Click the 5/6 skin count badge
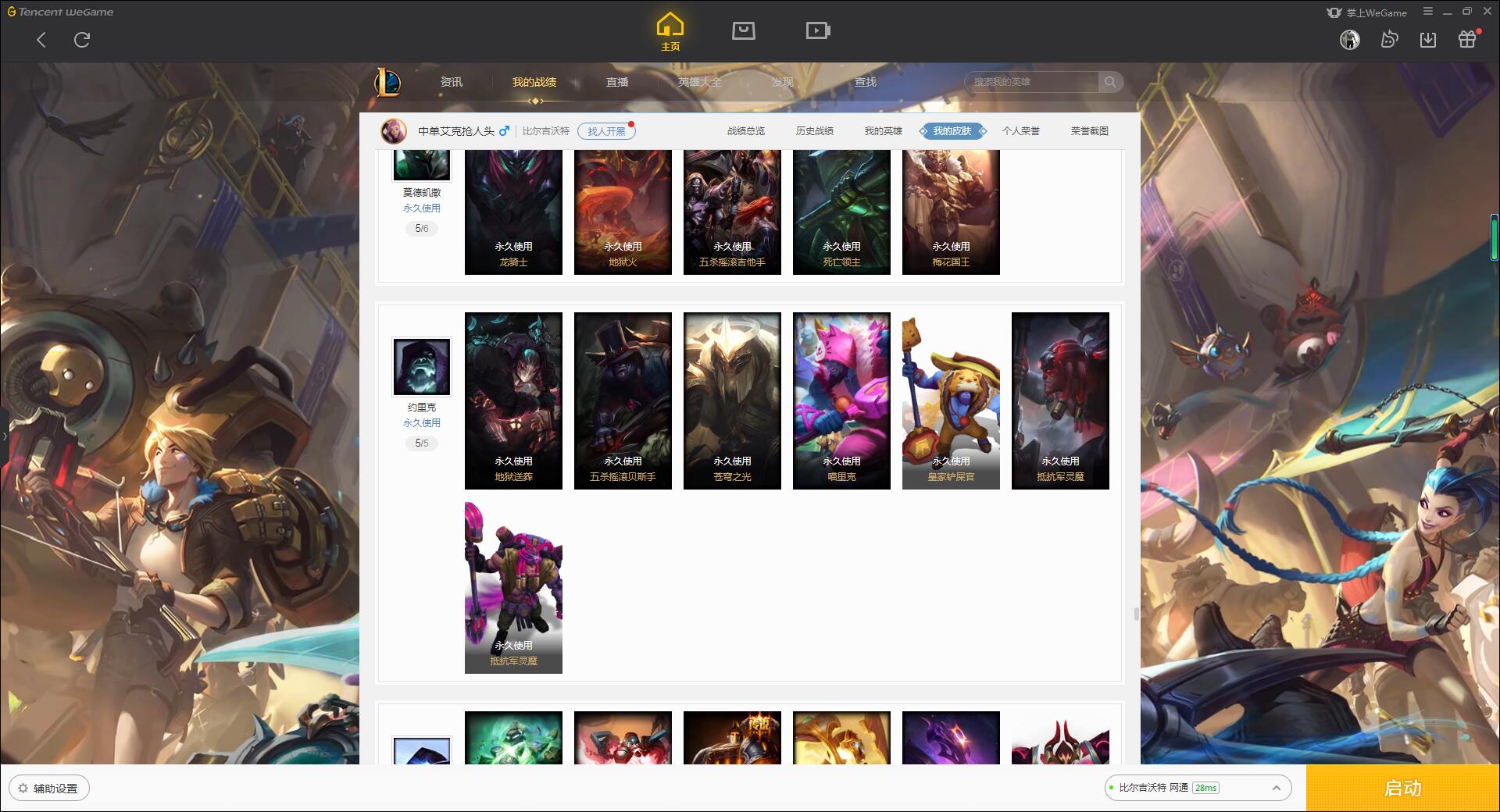 click(x=422, y=229)
